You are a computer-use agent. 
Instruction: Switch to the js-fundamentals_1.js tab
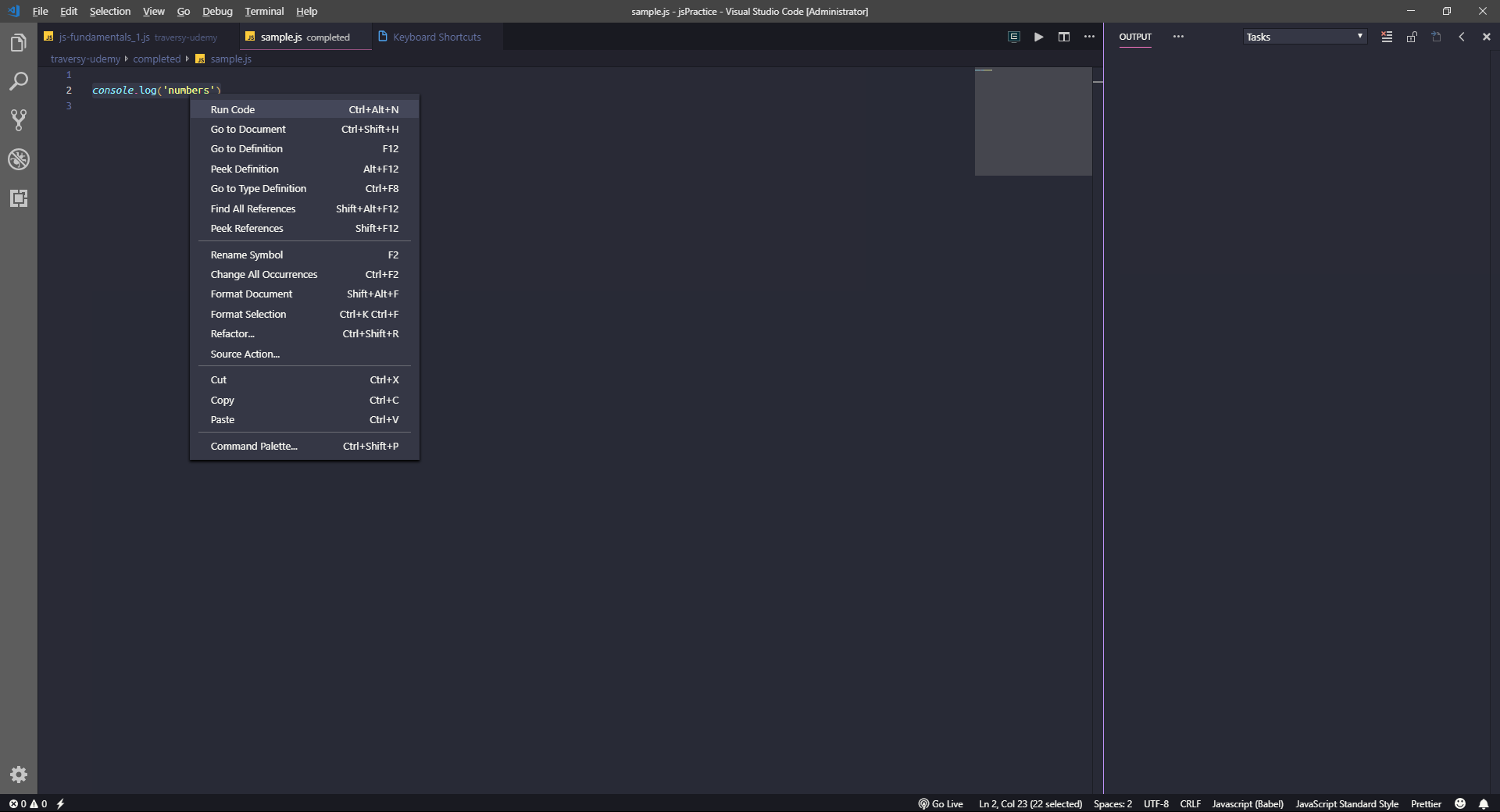pos(137,37)
